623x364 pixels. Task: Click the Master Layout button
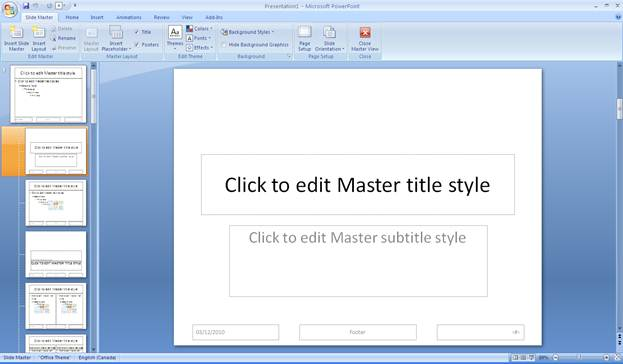[x=91, y=39]
